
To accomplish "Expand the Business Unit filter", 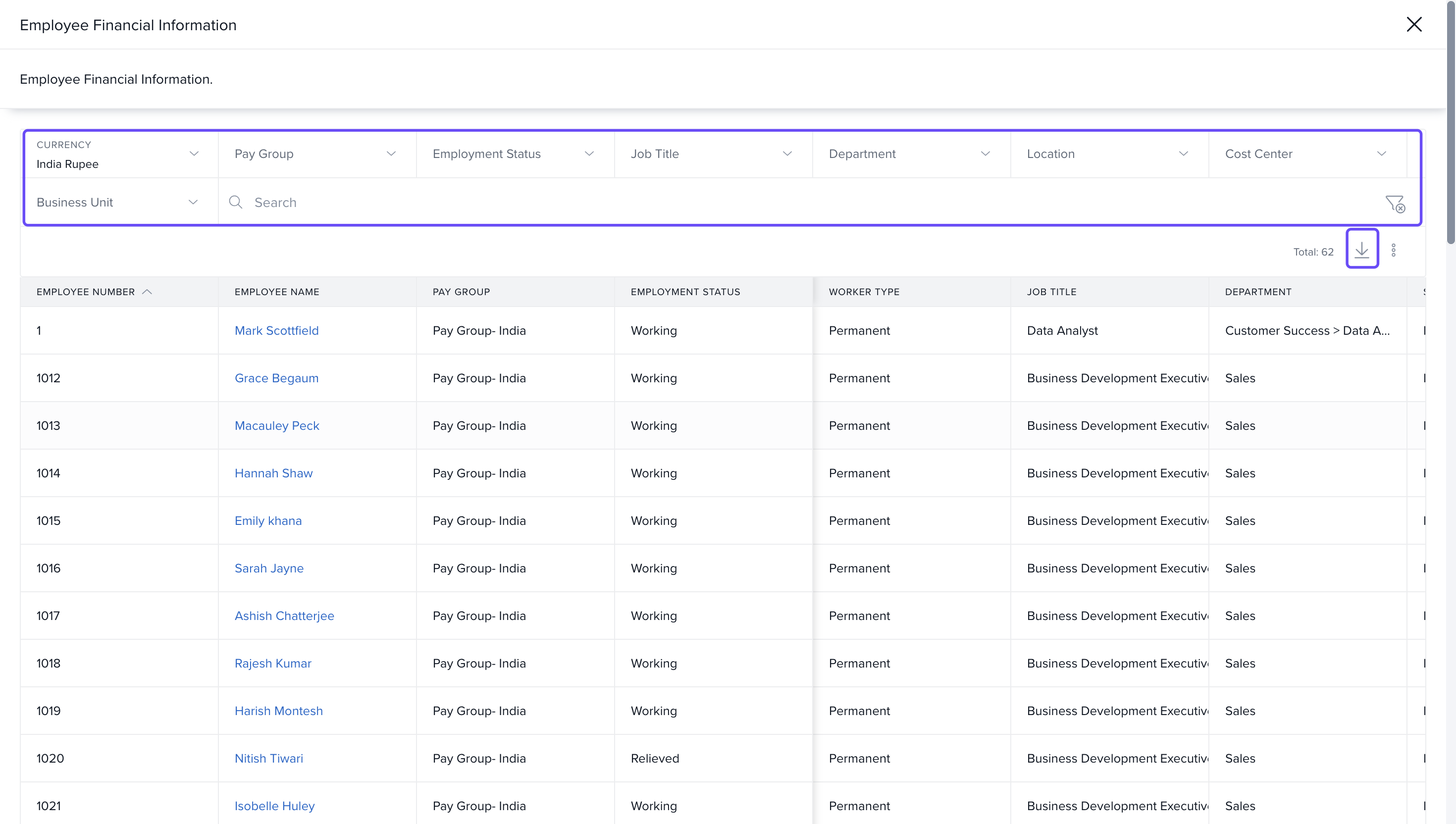I will 119,203.
